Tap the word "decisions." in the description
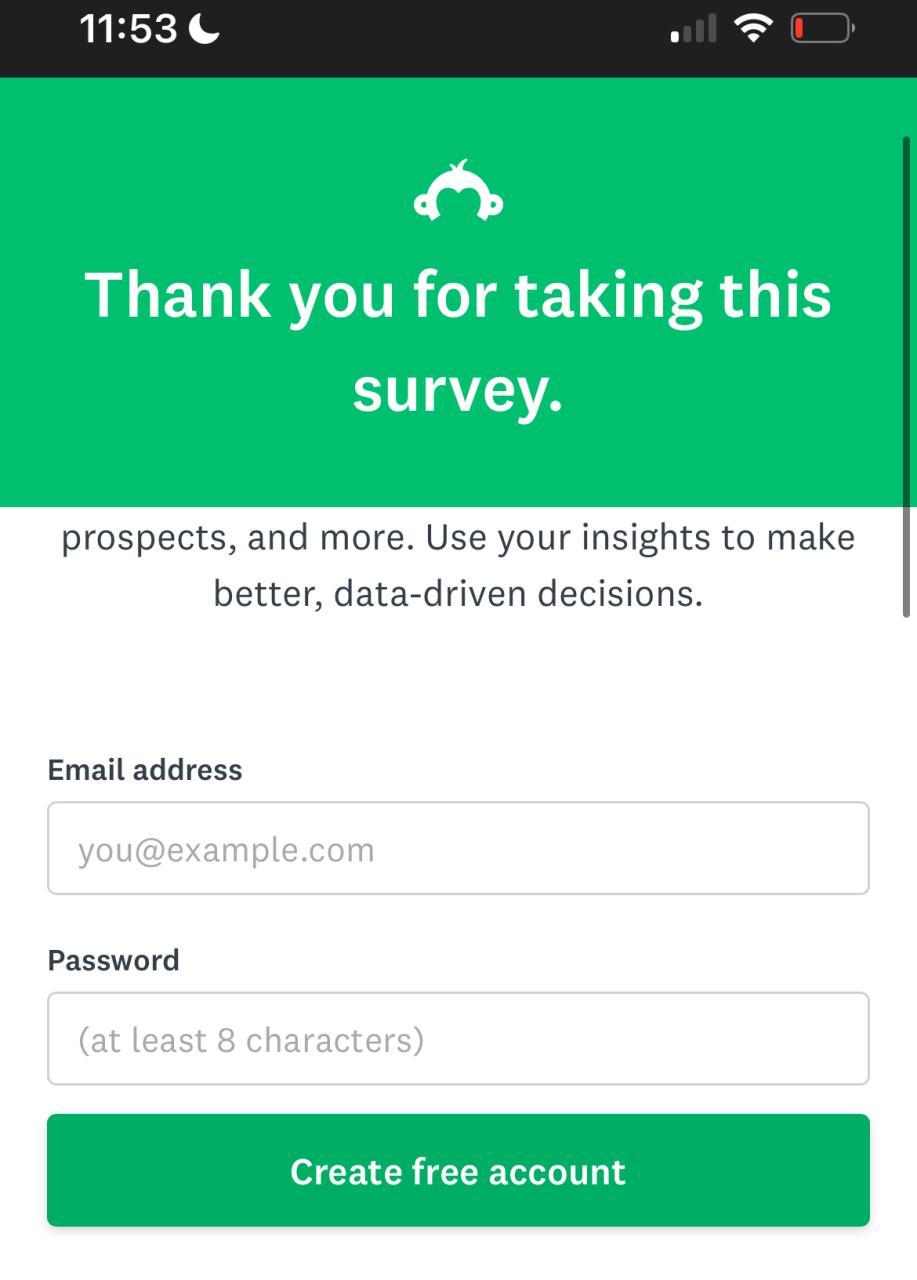The height and width of the screenshot is (1280, 917). point(620,594)
